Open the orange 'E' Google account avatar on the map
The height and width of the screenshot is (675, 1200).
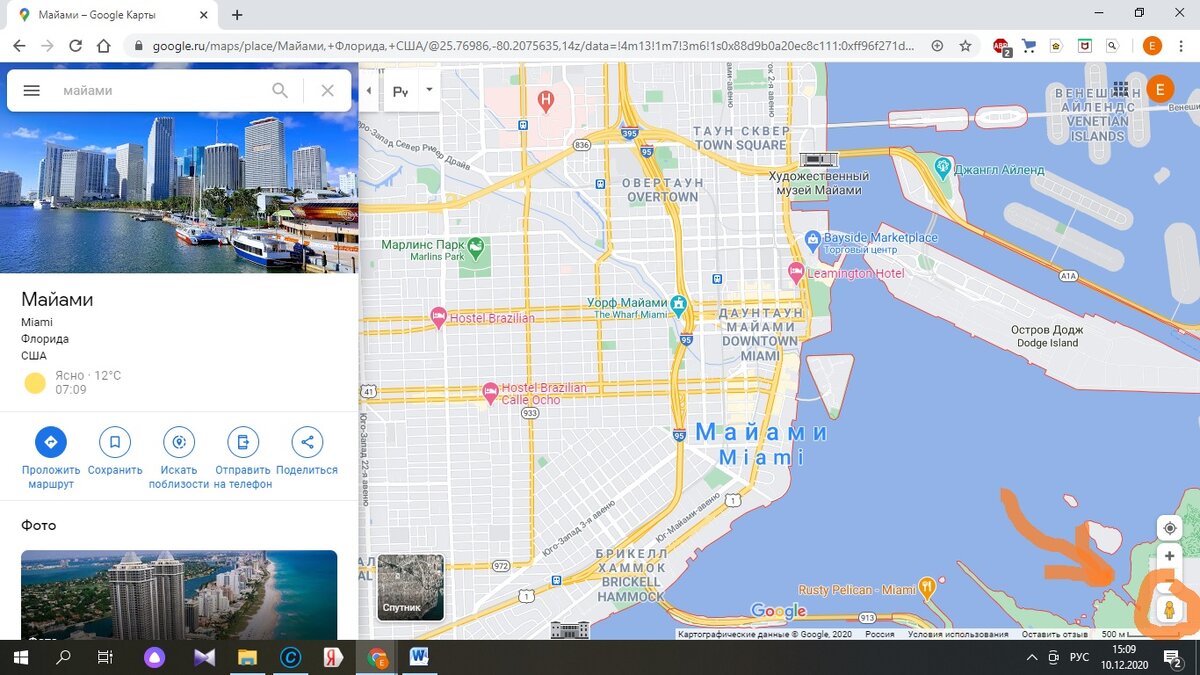[x=1159, y=89]
